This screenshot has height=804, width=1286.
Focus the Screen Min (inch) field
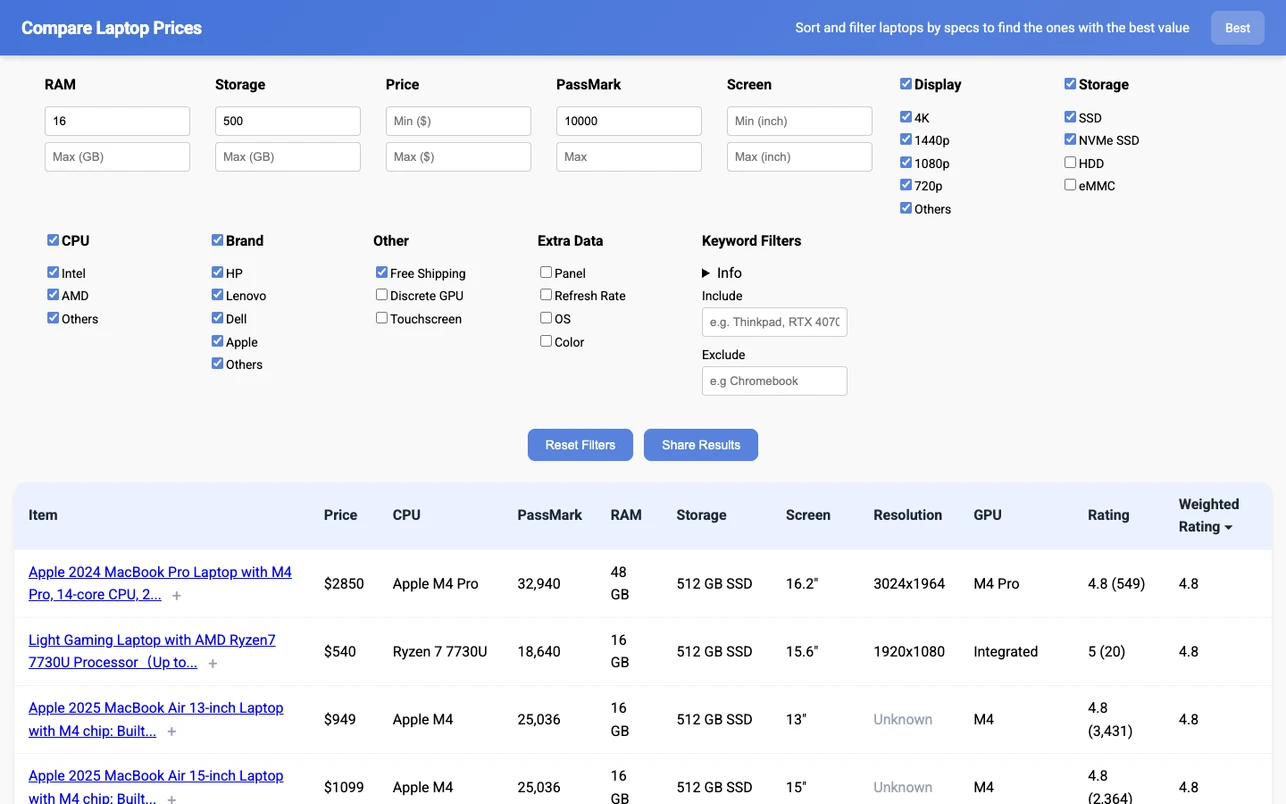point(799,121)
